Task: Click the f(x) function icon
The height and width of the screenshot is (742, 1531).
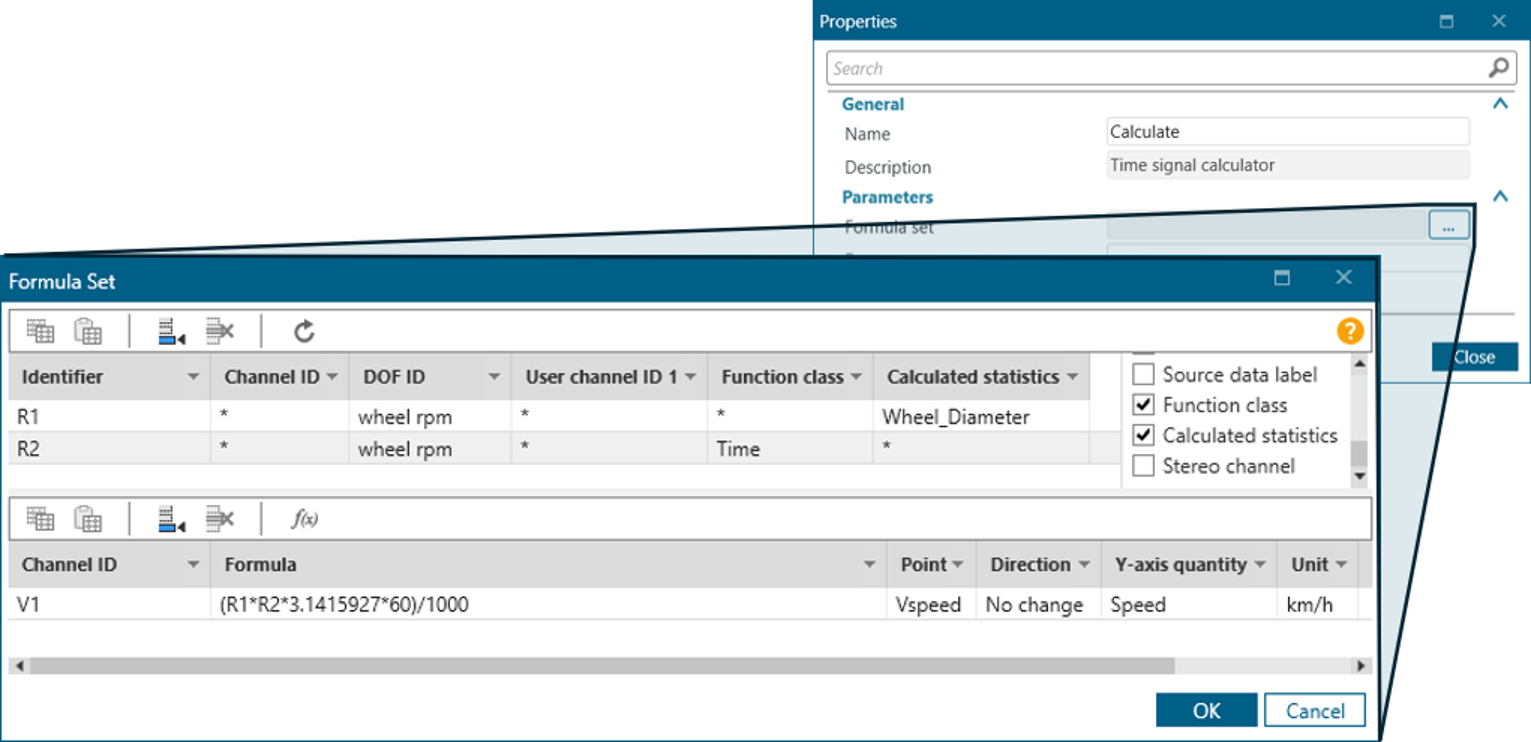Action: coord(304,518)
